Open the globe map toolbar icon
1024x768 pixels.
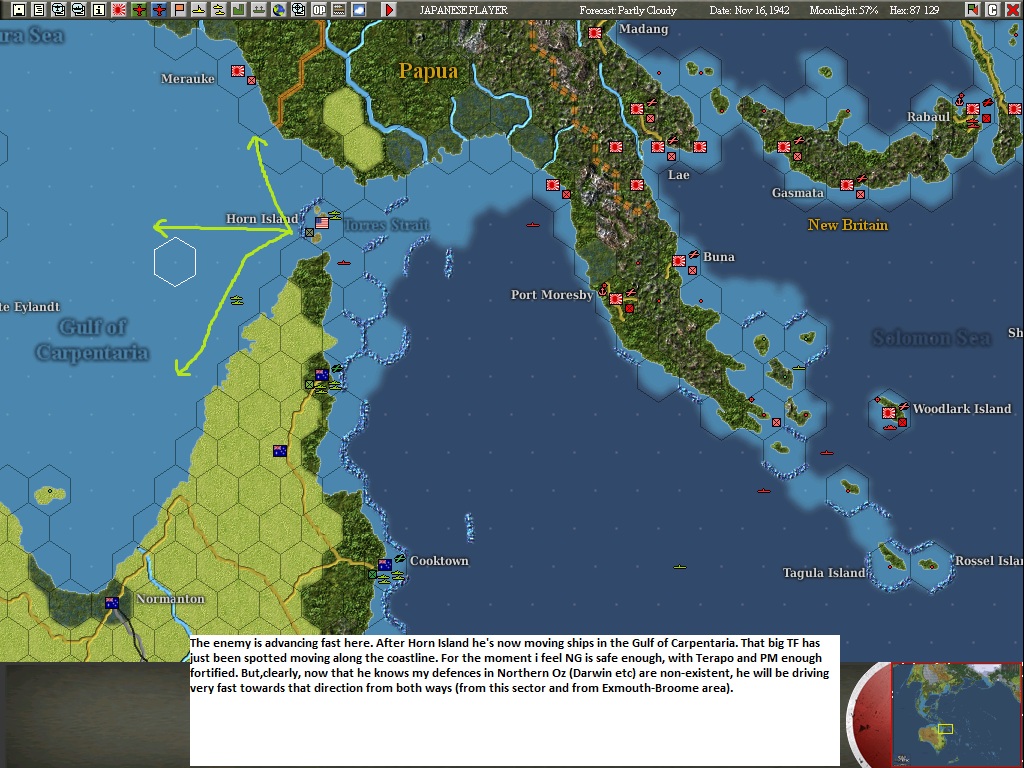click(278, 10)
